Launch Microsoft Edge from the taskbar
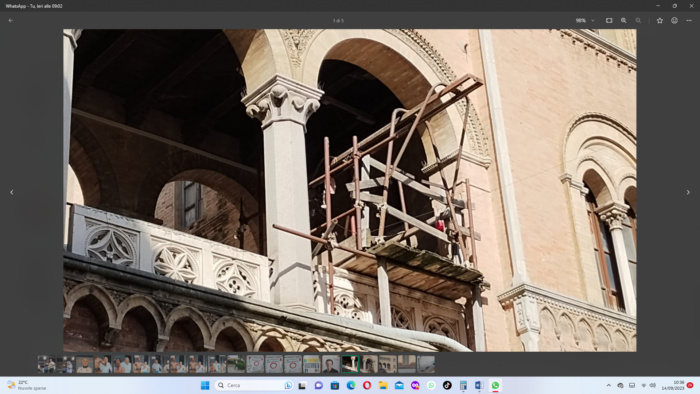 pyautogui.click(x=351, y=386)
